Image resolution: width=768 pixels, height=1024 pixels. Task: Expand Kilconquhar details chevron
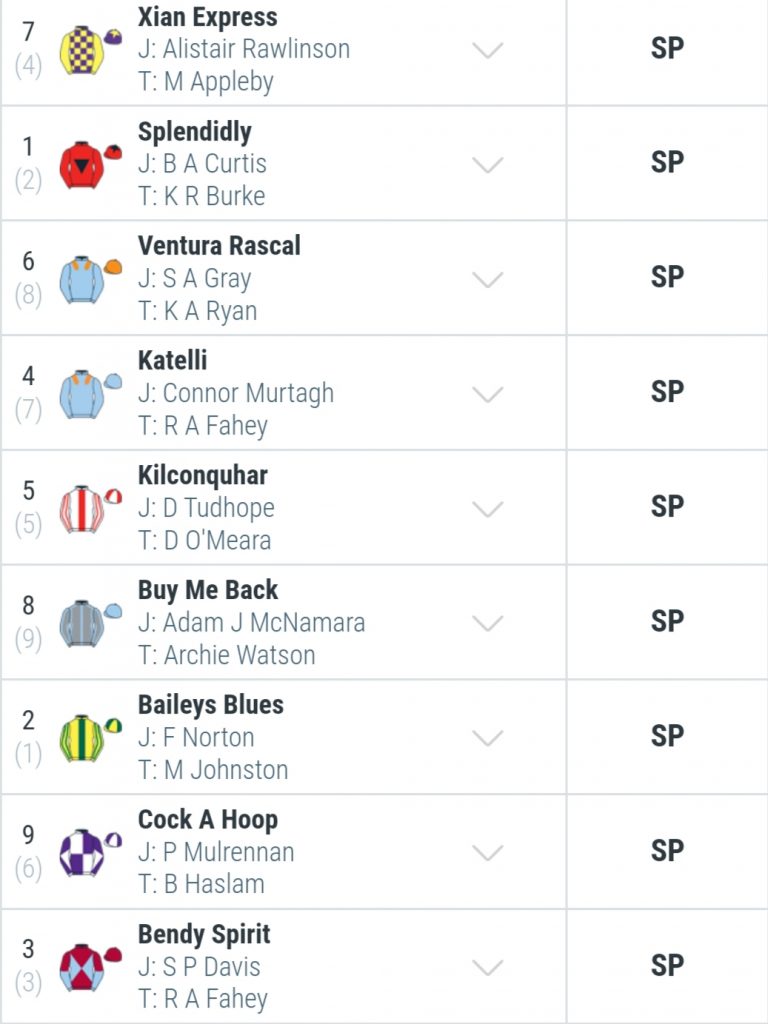(x=488, y=509)
